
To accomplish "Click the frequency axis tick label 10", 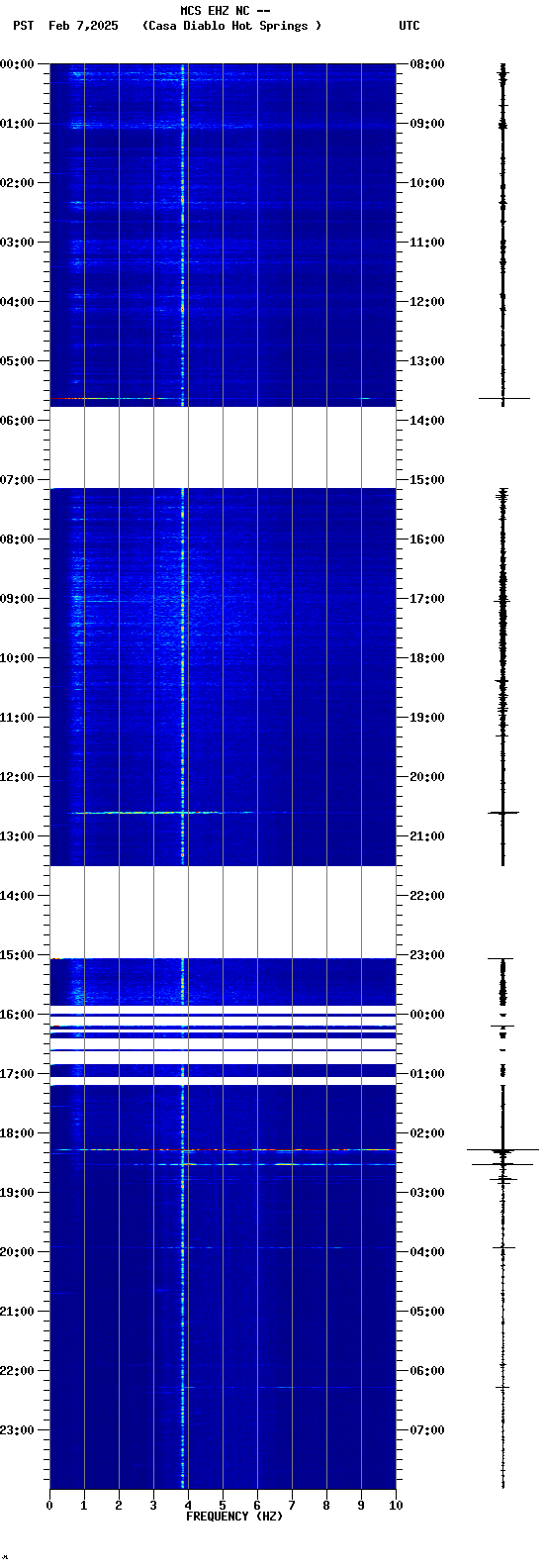I will click(396, 1506).
